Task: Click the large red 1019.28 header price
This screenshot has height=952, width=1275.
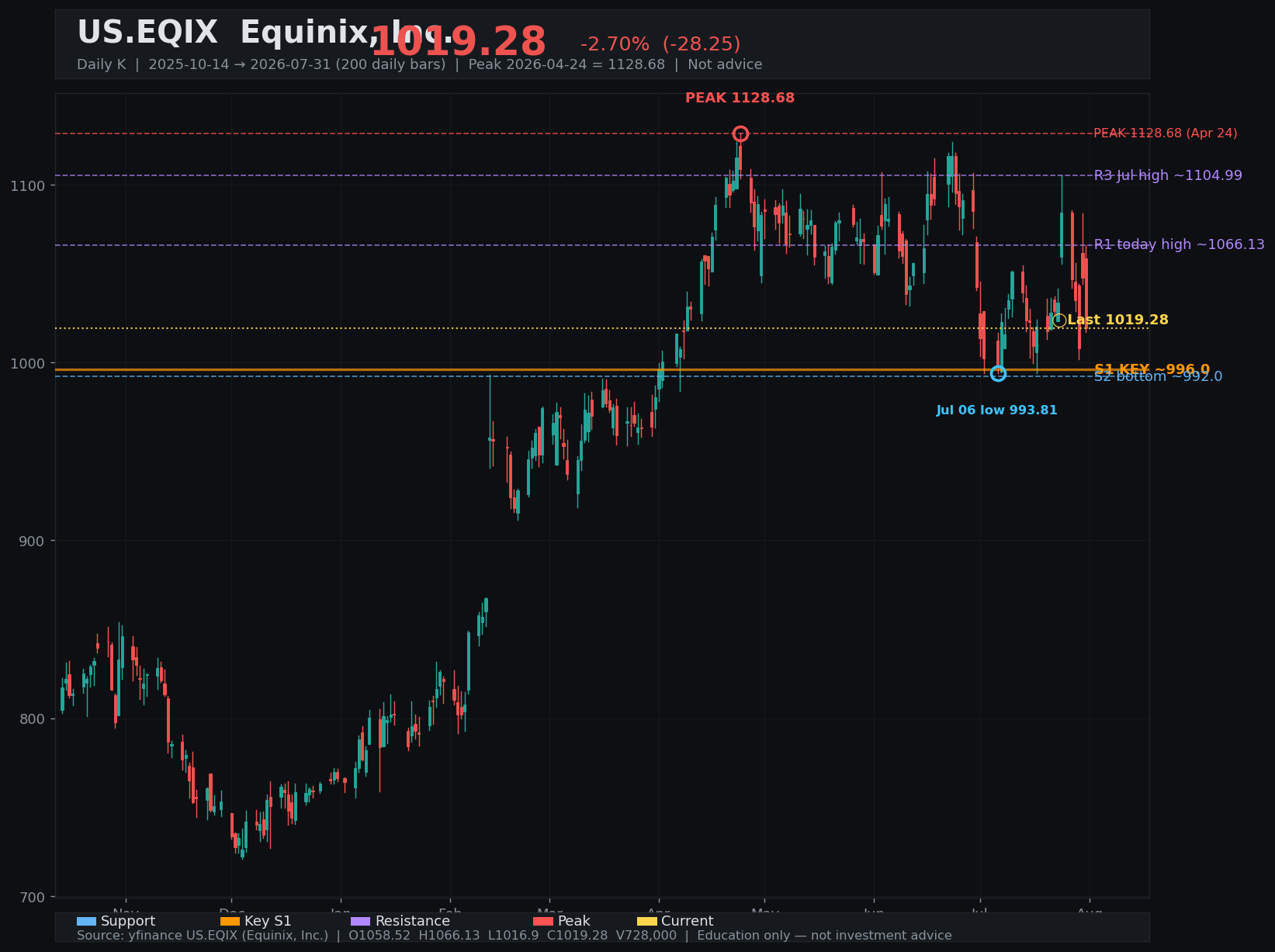Action: click(x=459, y=42)
